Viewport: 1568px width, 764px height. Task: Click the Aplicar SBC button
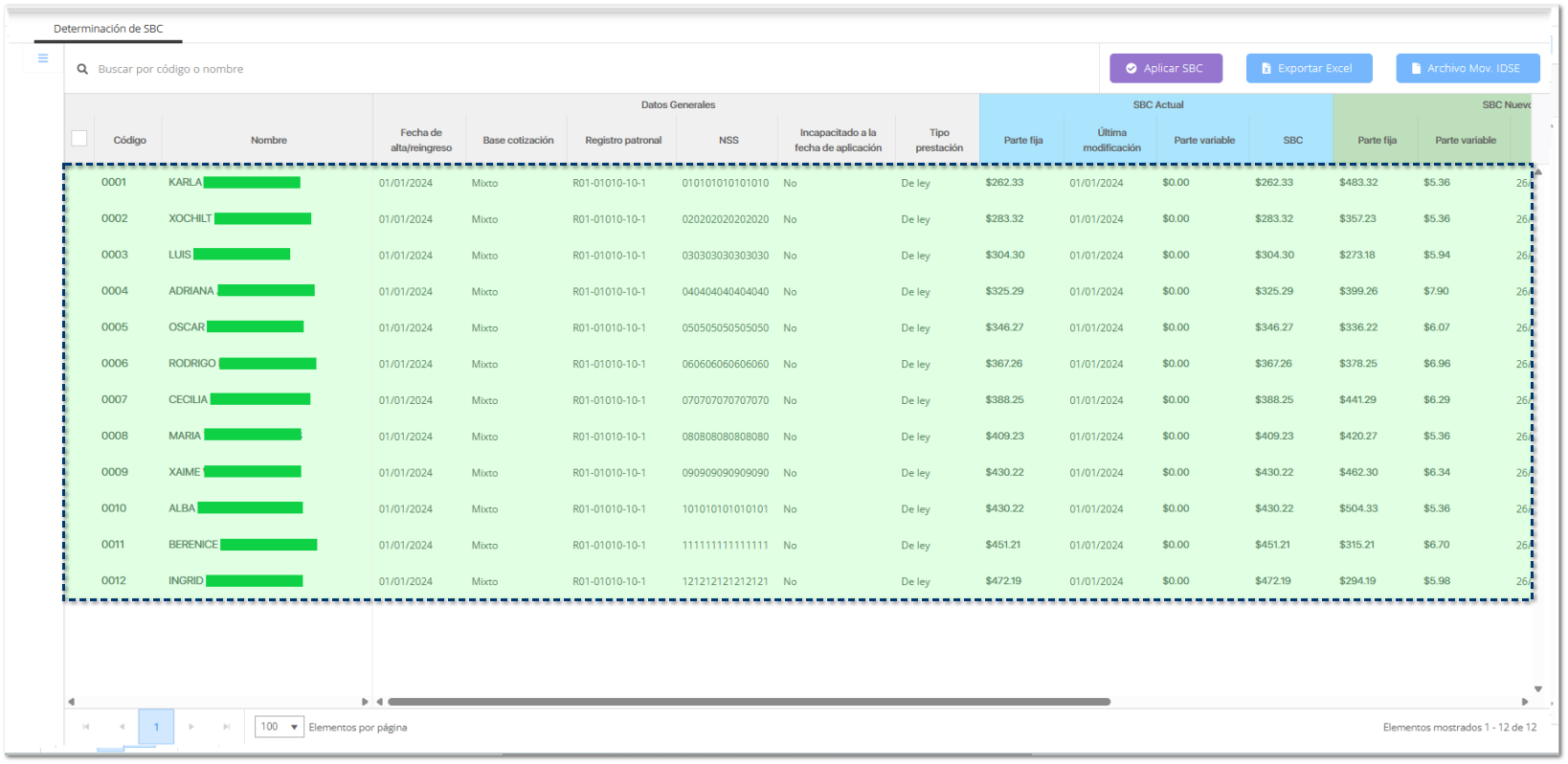pos(1165,68)
